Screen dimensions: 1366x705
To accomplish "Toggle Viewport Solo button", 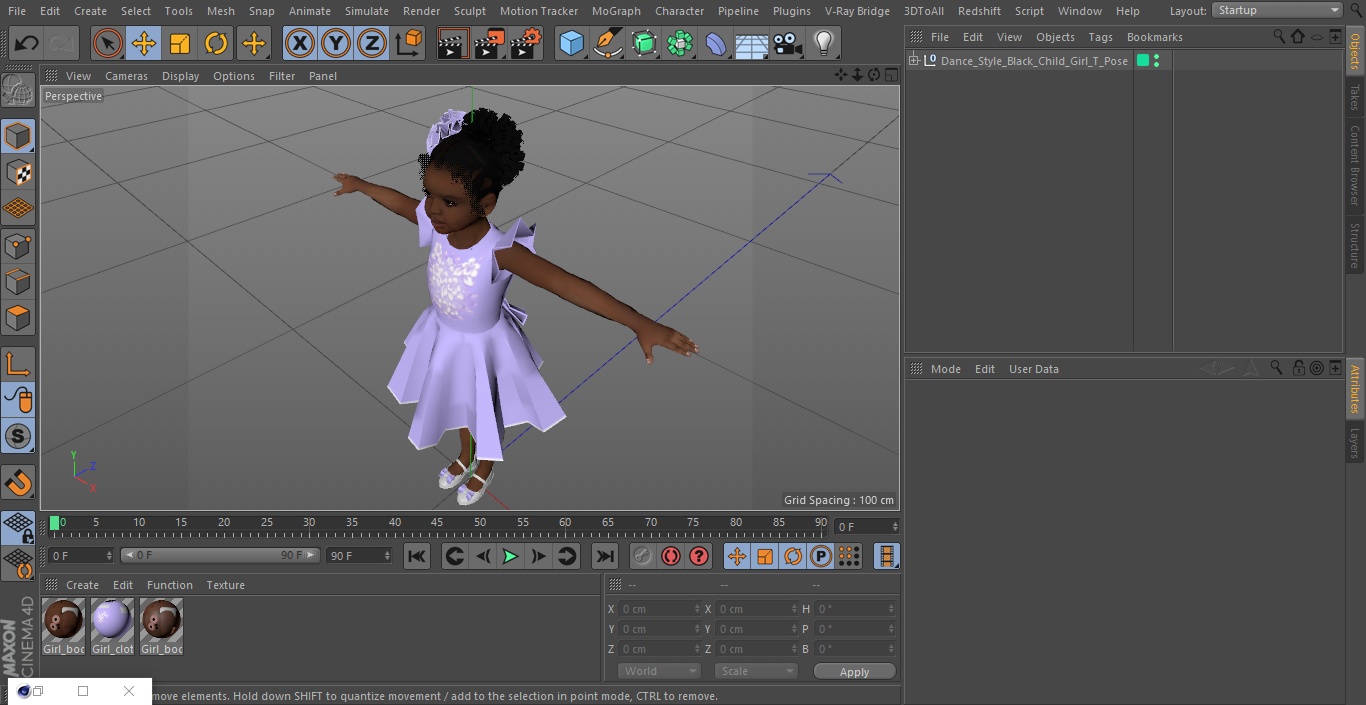I will coord(18,436).
